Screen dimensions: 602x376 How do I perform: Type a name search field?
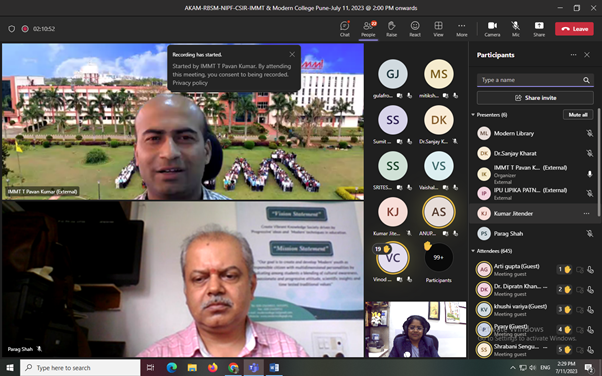(x=535, y=80)
